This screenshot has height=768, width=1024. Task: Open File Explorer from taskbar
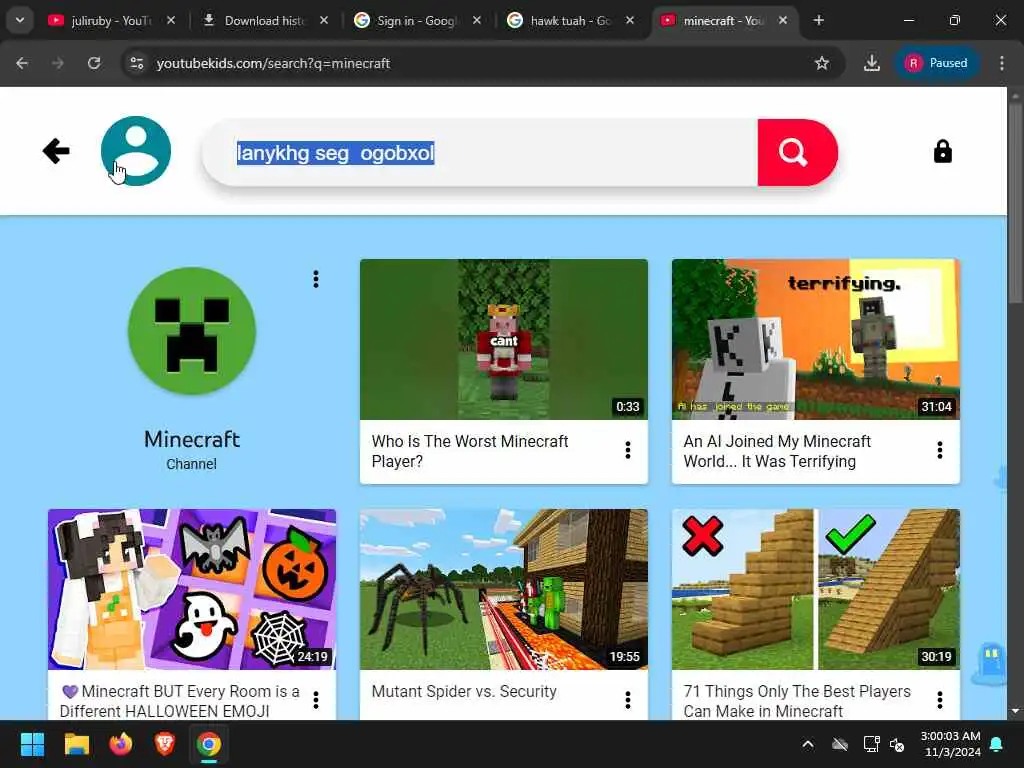76,744
